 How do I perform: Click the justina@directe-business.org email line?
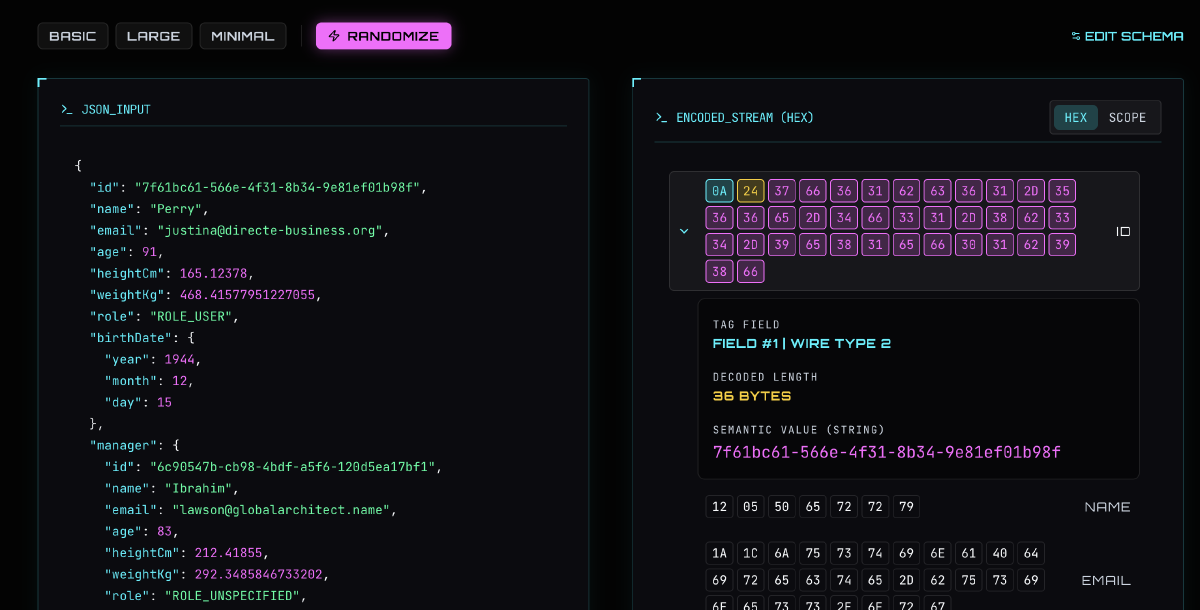coord(239,230)
